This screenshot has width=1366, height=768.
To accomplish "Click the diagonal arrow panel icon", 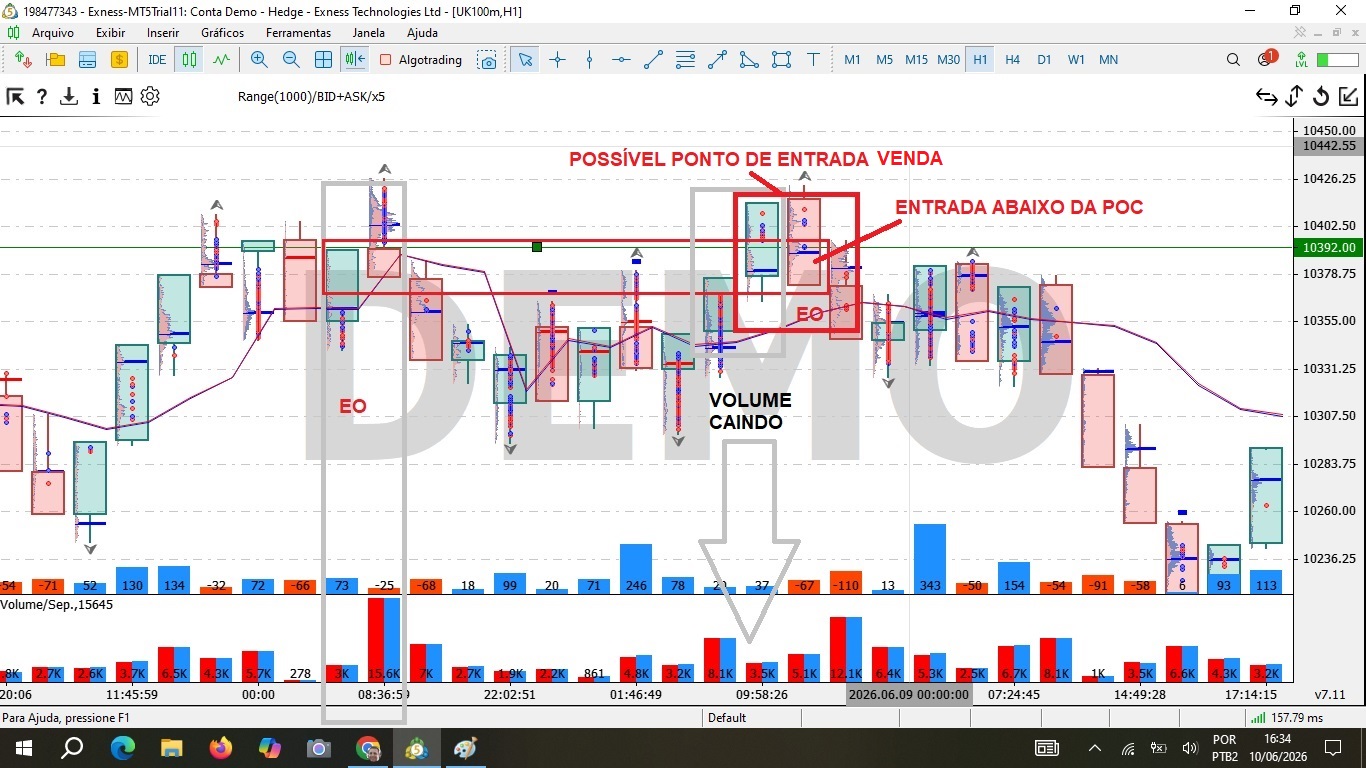I will pos(15,97).
